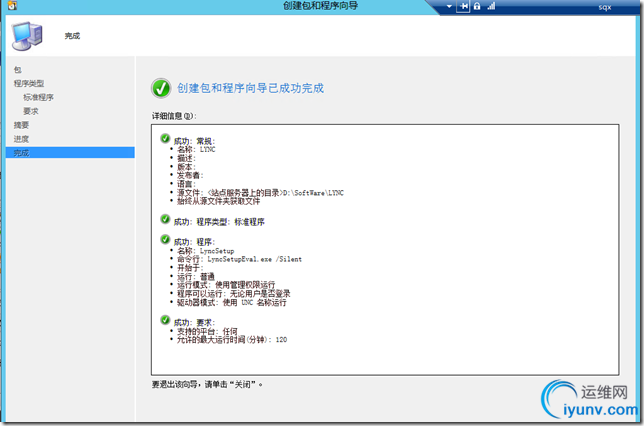The image size is (644, 426).
Task: Click the 语言 line under 常规
Action: click(186, 184)
